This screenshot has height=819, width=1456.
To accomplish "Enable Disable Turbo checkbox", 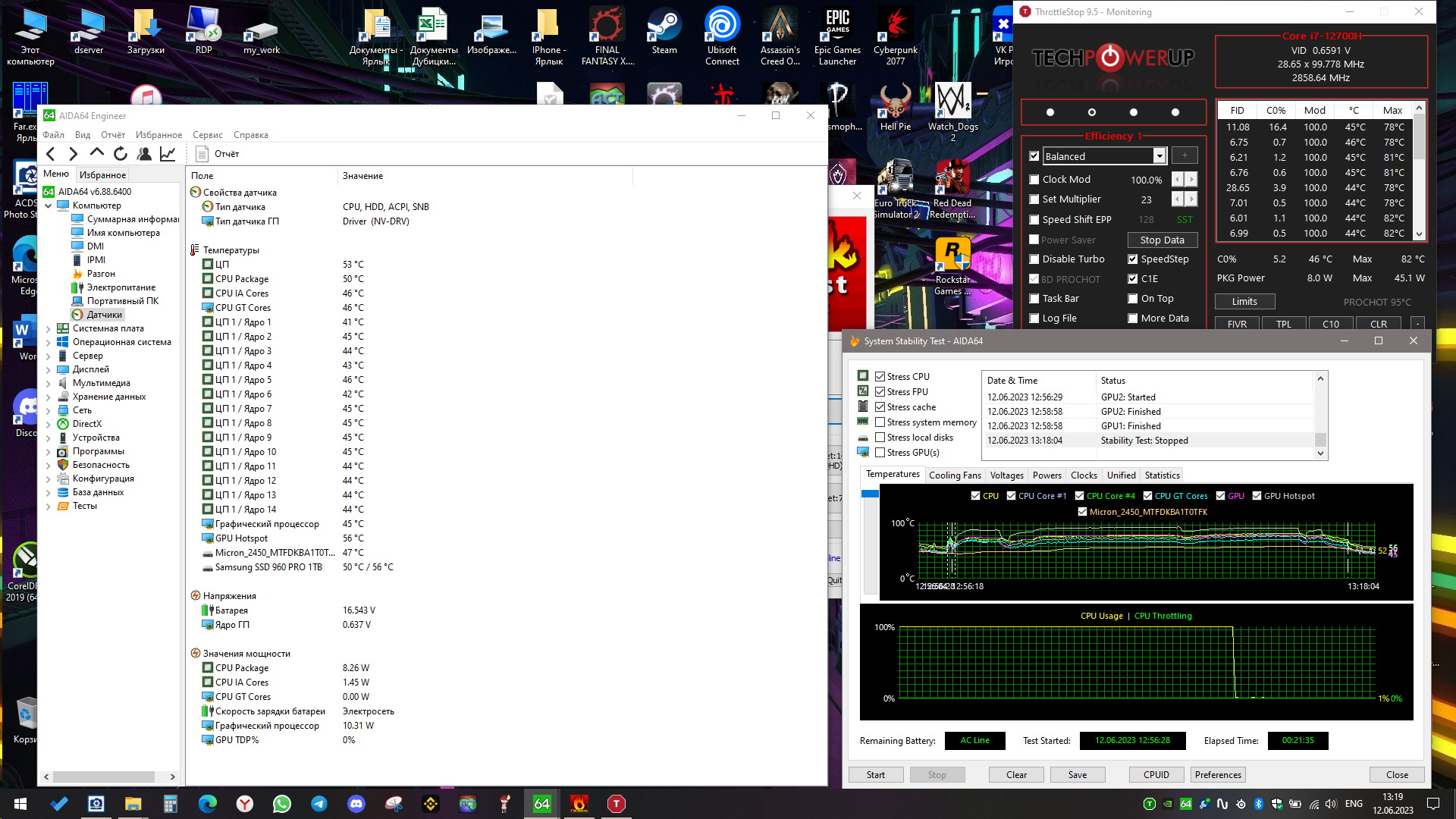I will [1034, 259].
